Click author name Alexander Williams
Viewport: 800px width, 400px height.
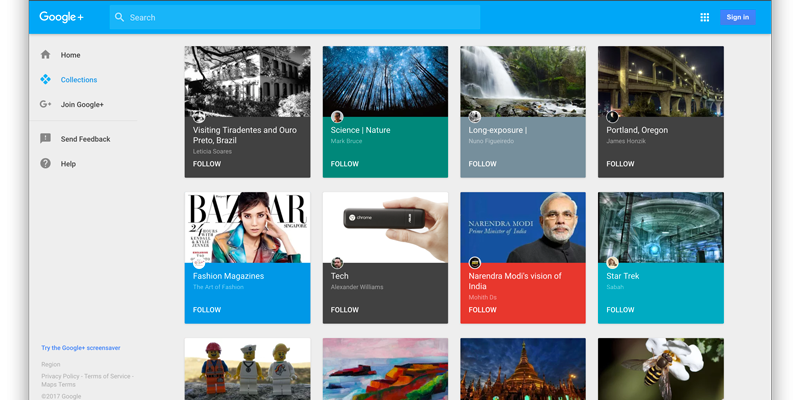357,287
